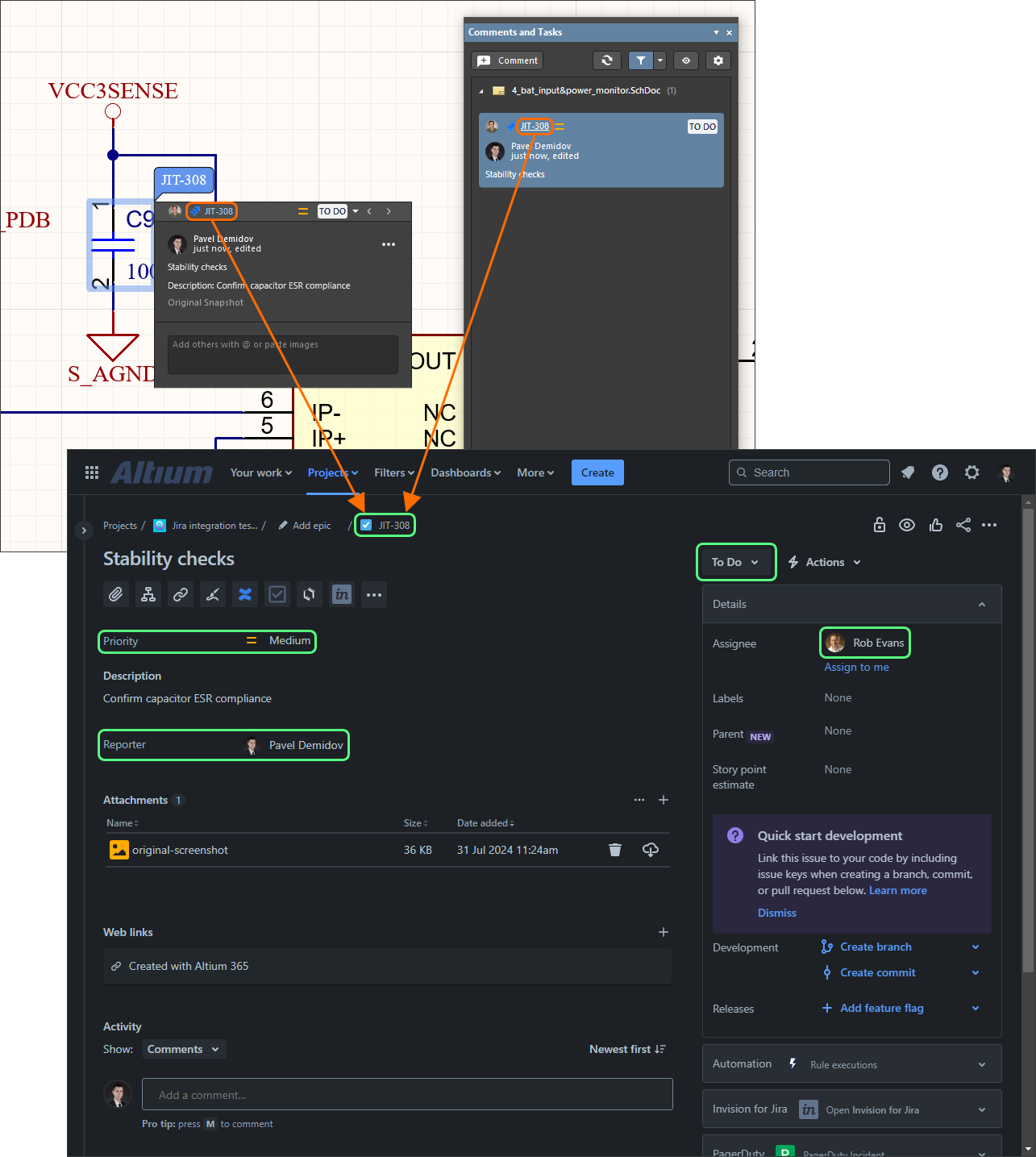Screen dimensions: 1036x1157
Task: Collapse the 4_bat_input&power_monitor.SchDoc tree node
Action: (x=481, y=91)
